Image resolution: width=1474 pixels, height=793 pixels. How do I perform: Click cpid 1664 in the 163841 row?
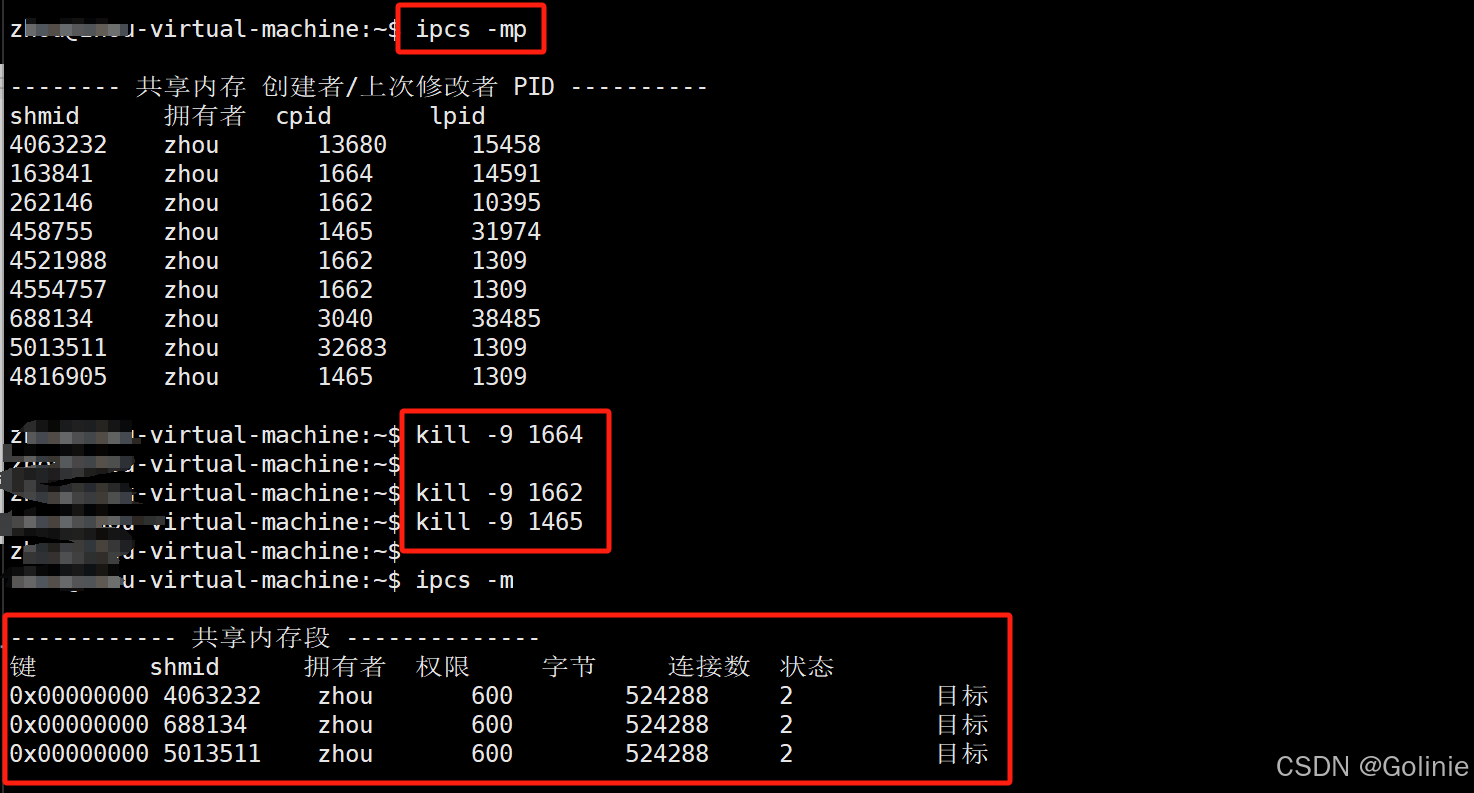(345, 174)
